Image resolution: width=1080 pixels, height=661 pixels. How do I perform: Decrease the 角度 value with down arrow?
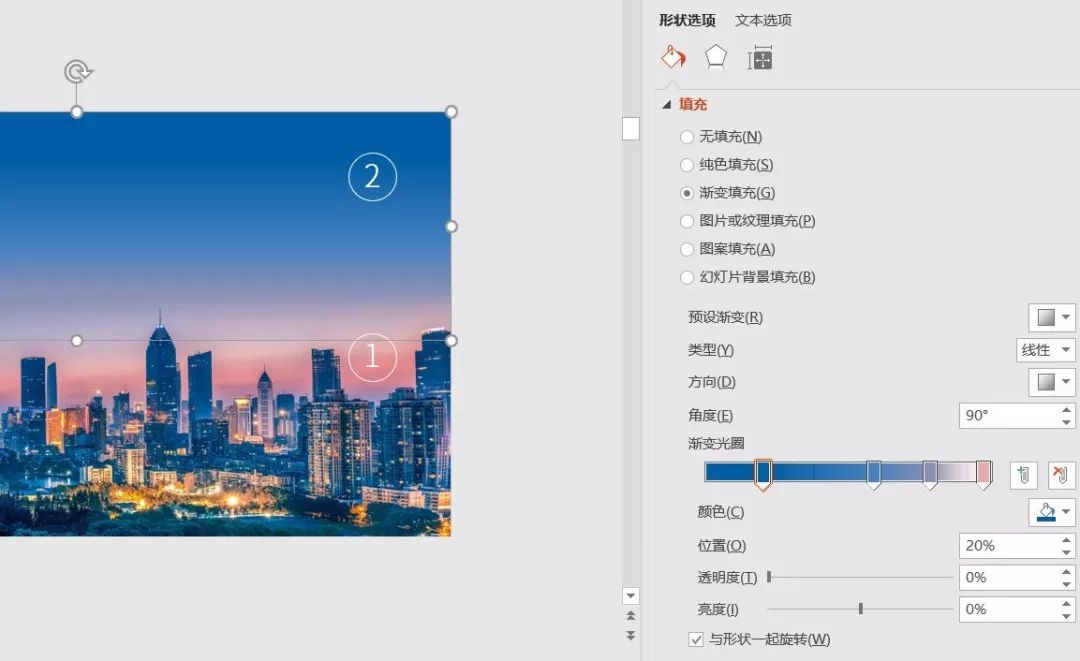pos(1066,421)
